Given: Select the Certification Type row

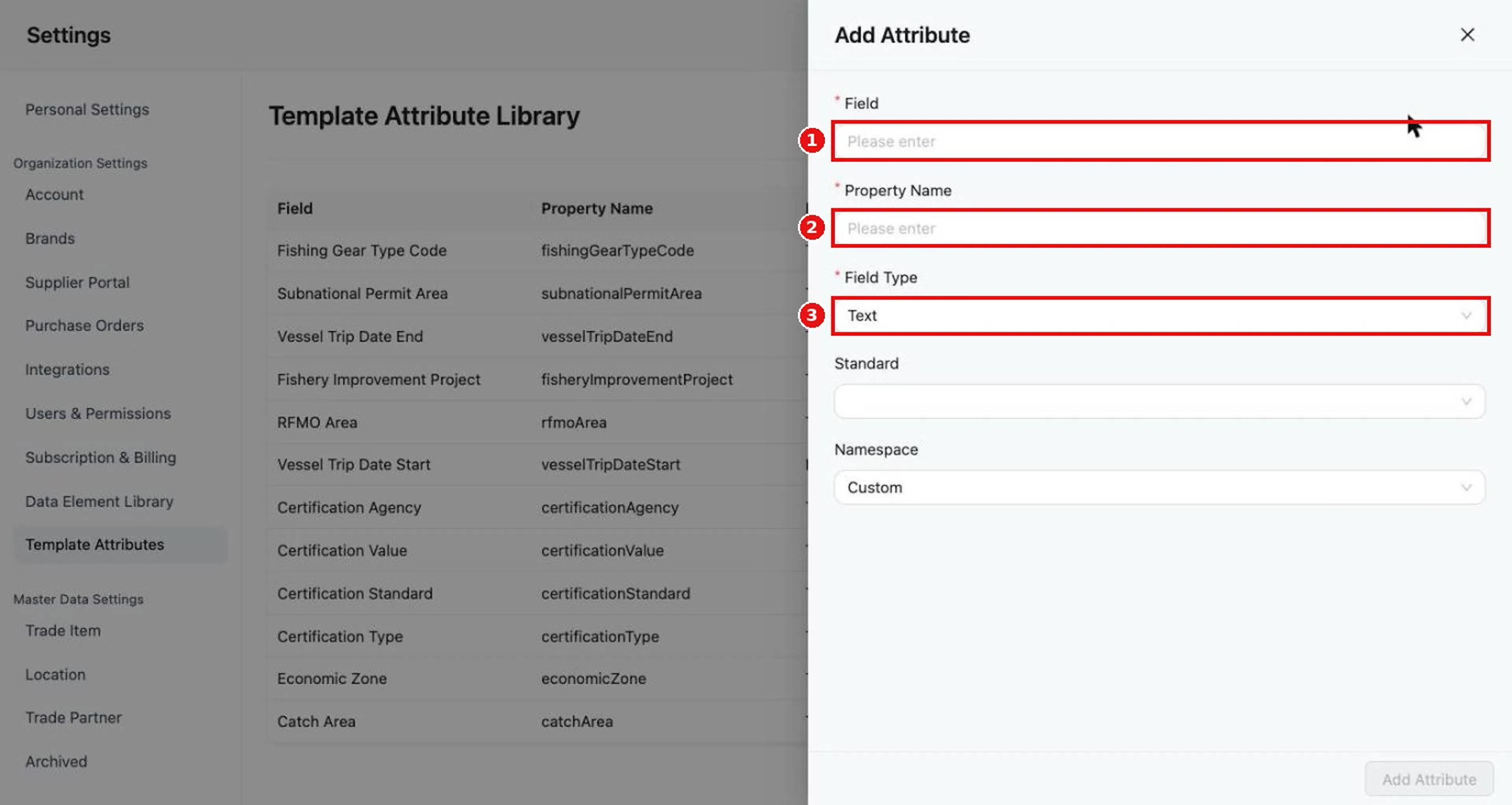Looking at the screenshot, I should coord(537,636).
